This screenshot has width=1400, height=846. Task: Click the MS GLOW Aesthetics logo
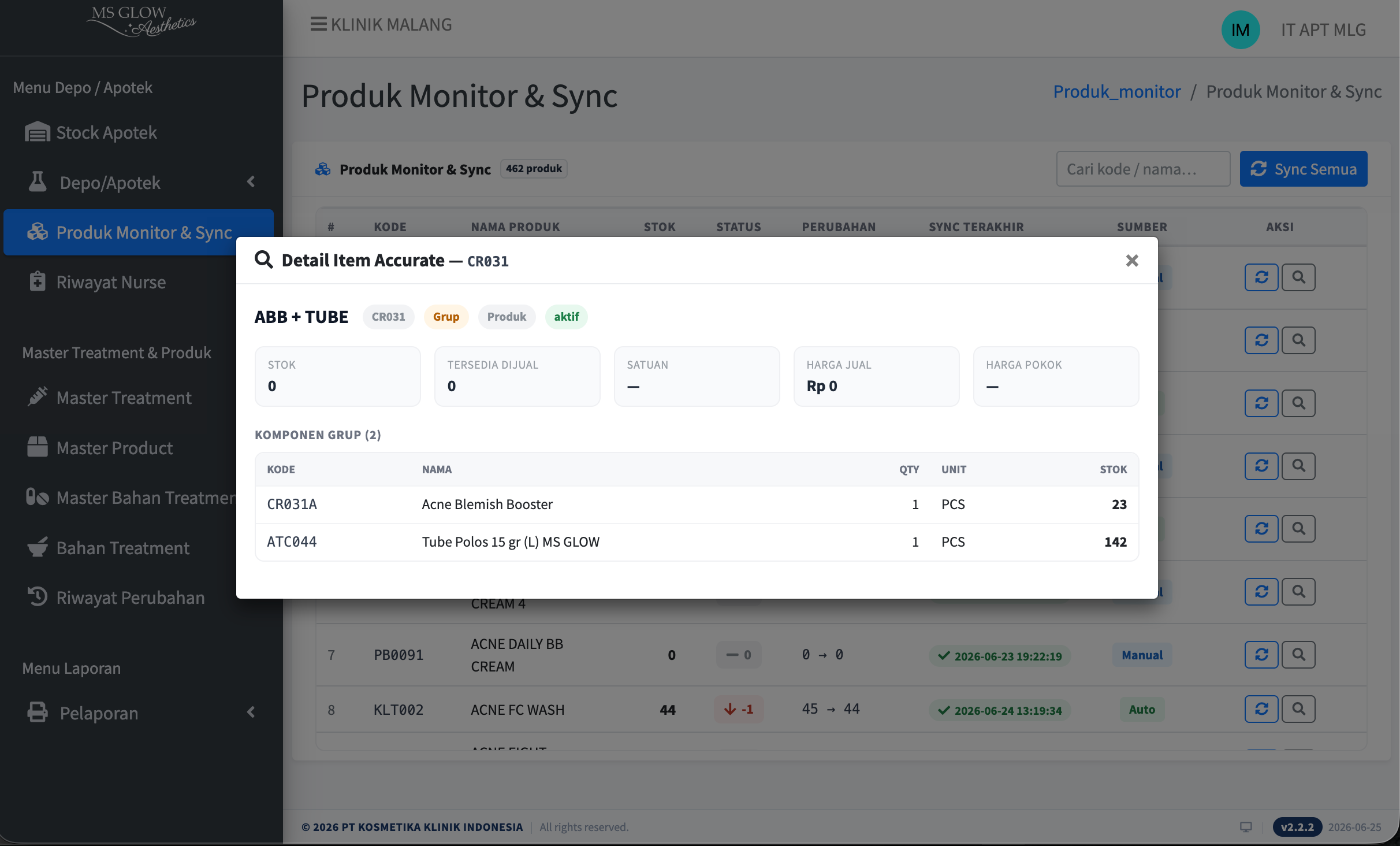coord(142,21)
